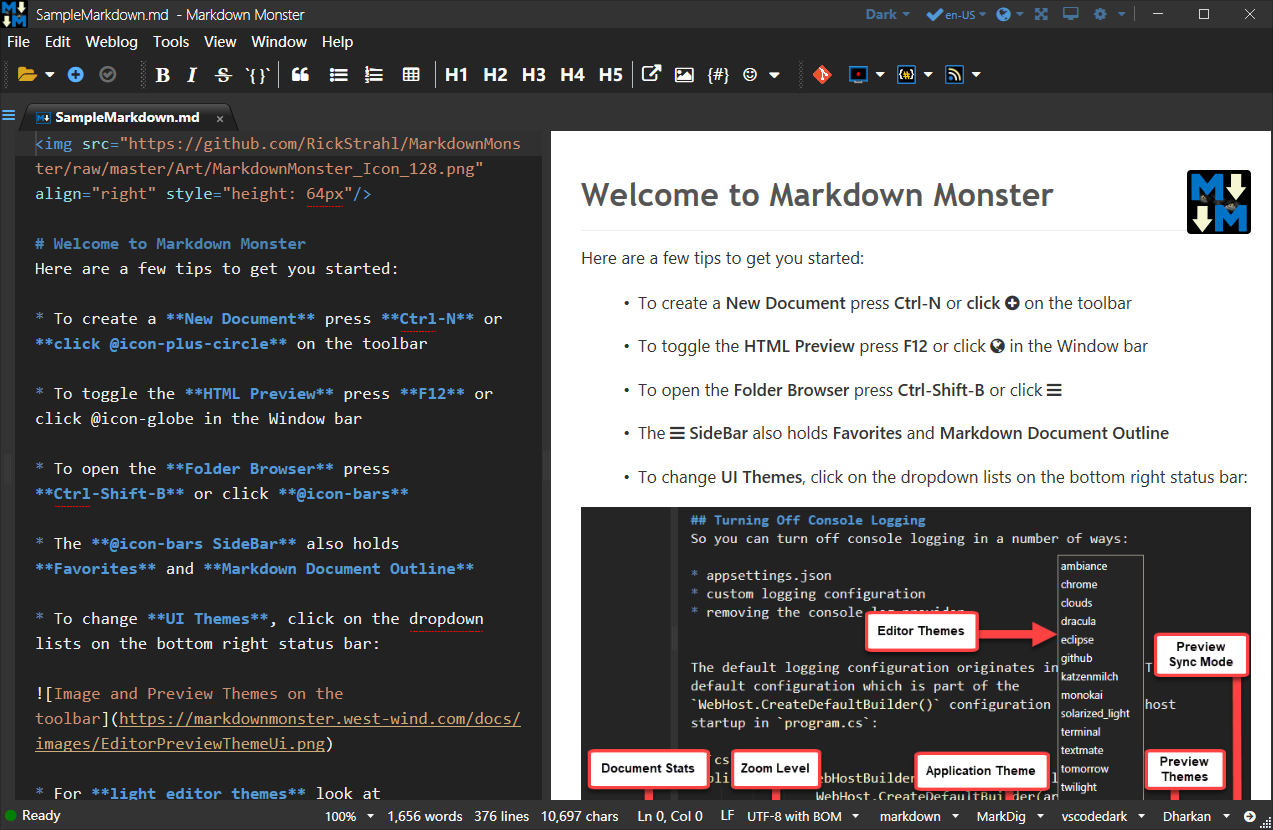Image resolution: width=1273 pixels, height=830 pixels.
Task: Click the Markdown Monster logo in preview
Action: (x=1219, y=202)
